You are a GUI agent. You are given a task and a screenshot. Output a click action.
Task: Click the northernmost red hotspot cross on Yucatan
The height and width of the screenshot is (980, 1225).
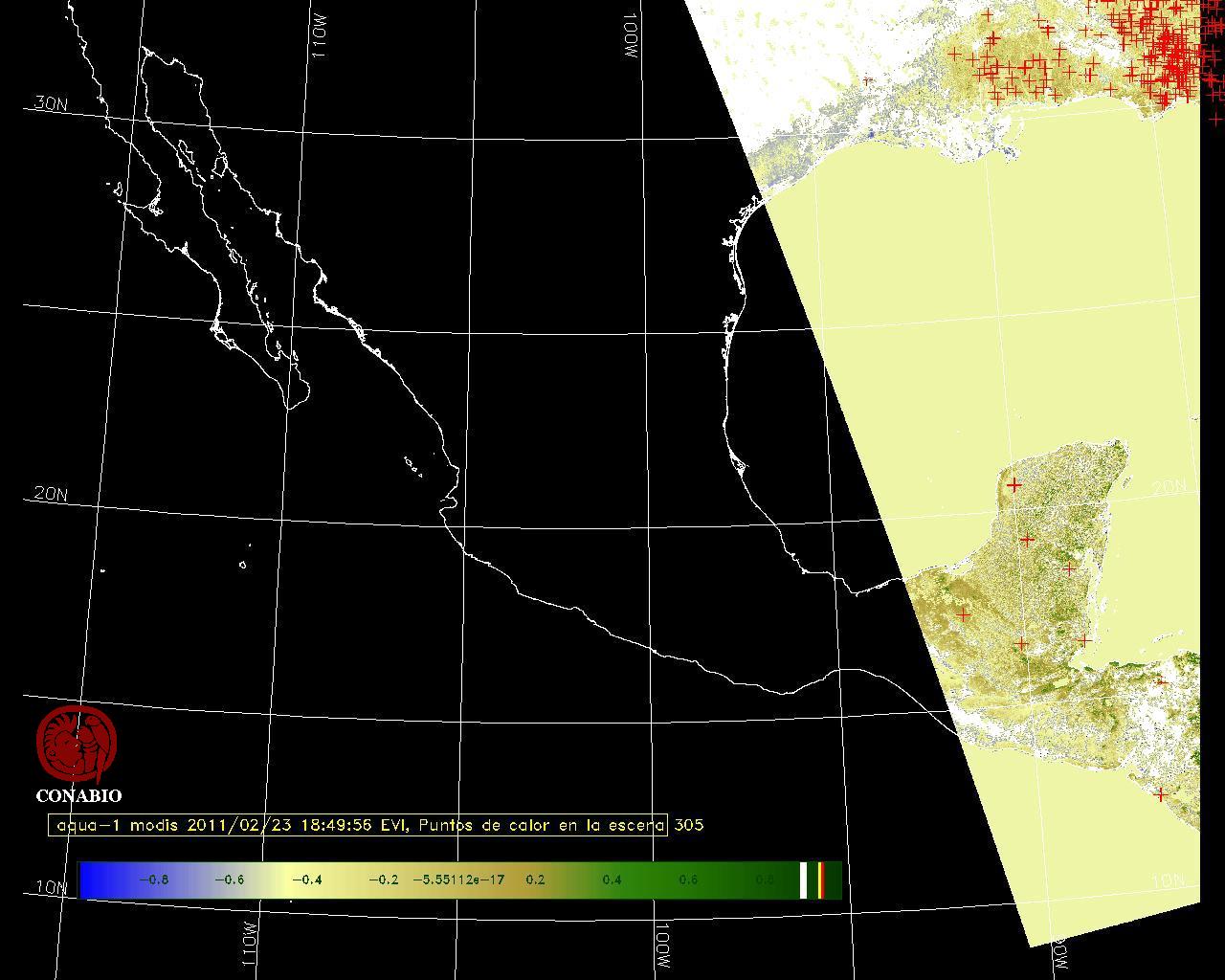(1013, 485)
